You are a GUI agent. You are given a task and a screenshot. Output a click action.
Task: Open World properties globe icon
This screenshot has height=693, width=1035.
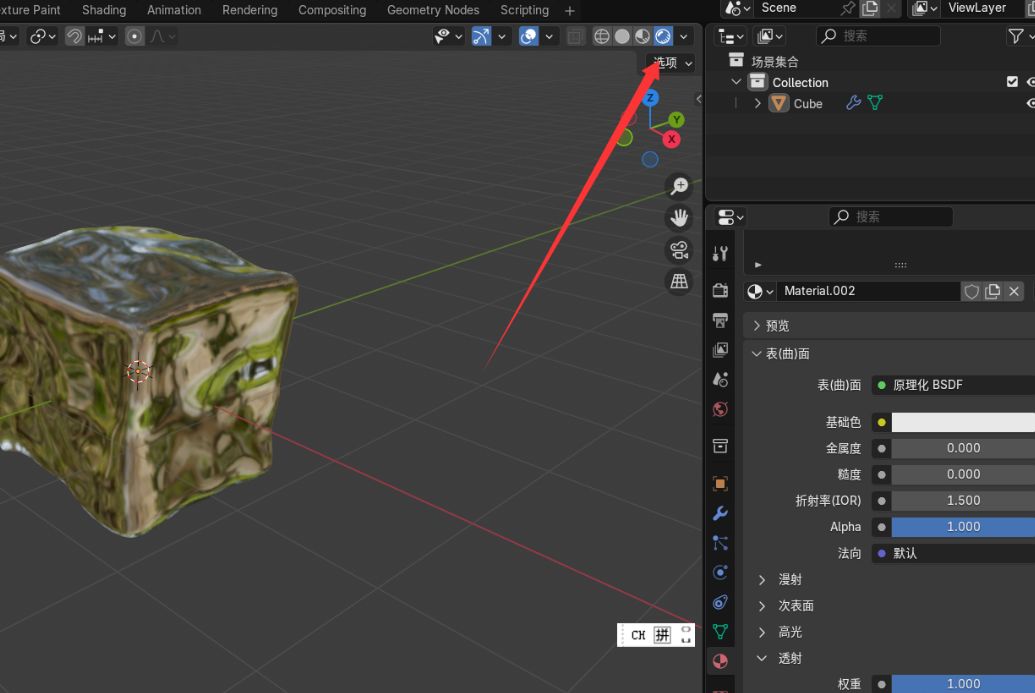(x=719, y=409)
